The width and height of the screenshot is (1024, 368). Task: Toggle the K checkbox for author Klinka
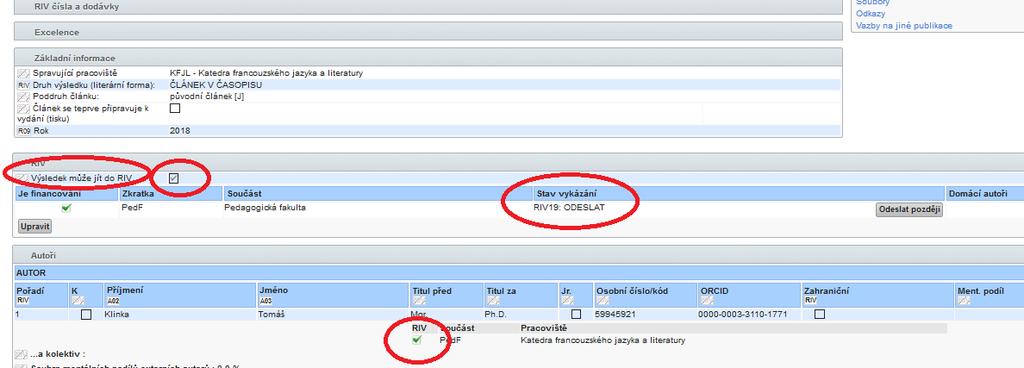tap(86, 314)
